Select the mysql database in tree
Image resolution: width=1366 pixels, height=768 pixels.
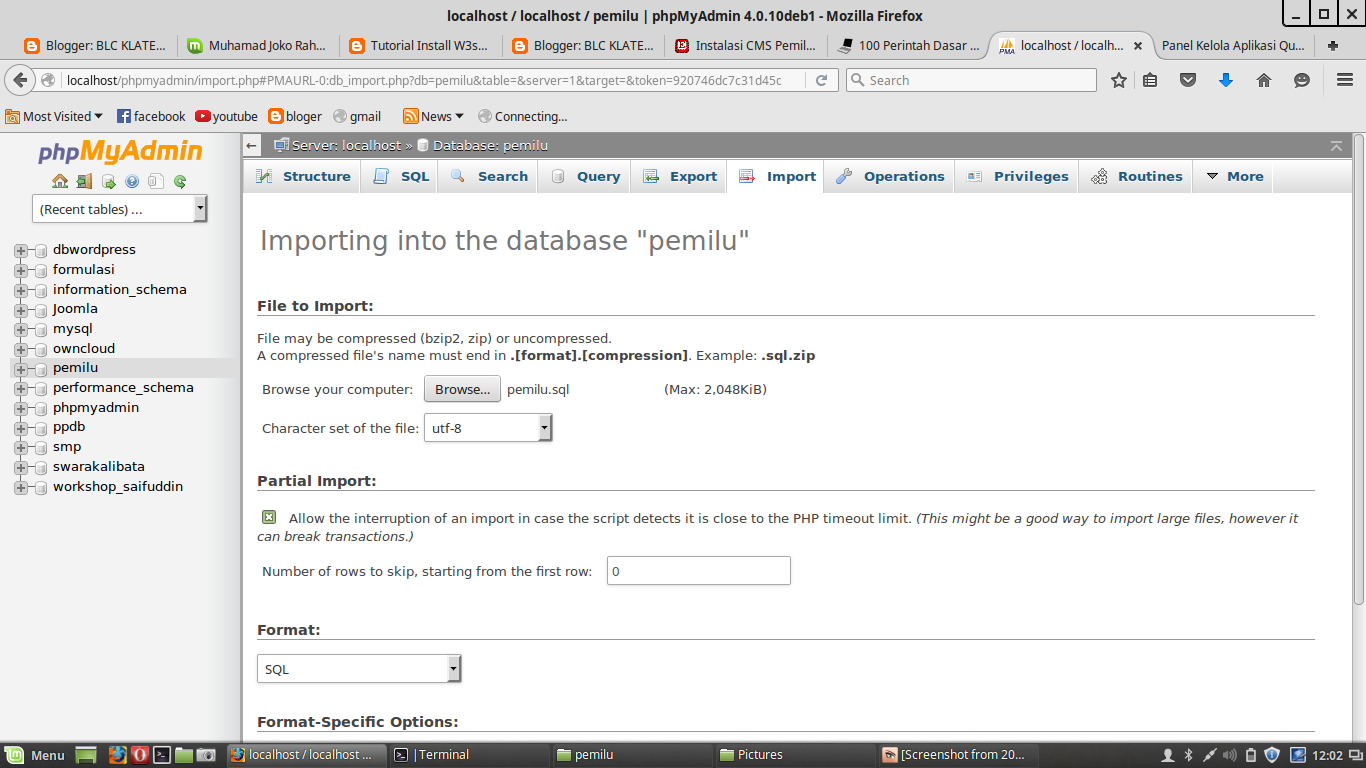pyautogui.click(x=72, y=328)
